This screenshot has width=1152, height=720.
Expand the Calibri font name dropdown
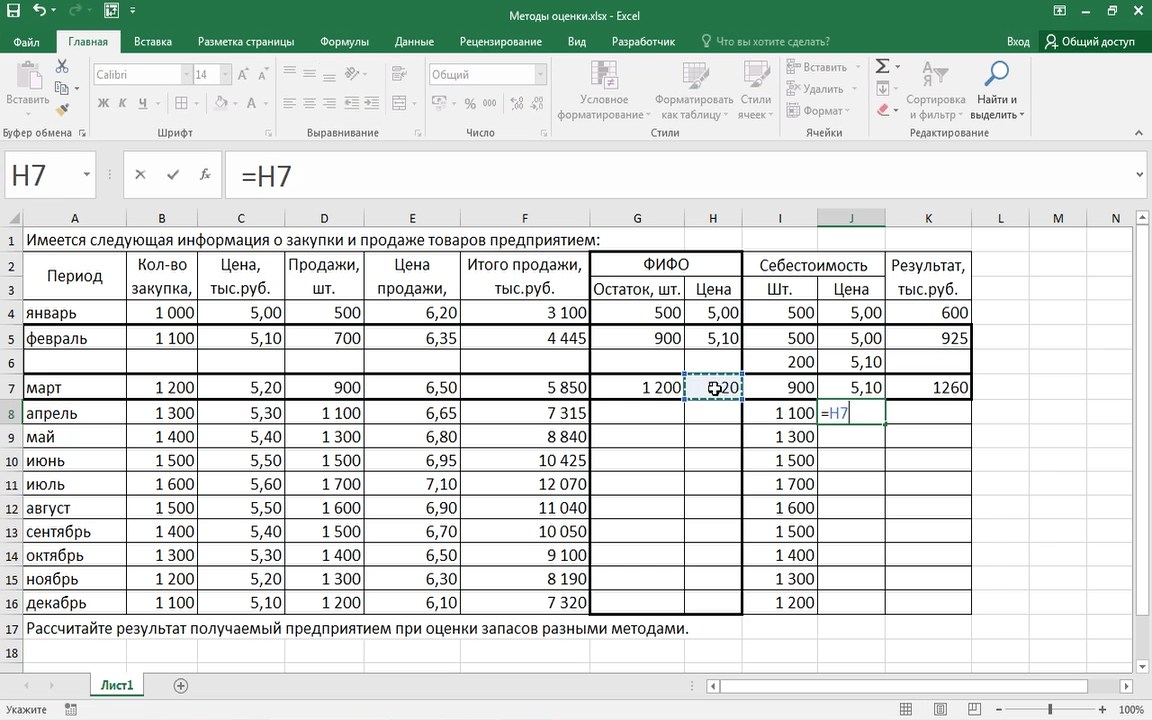click(186, 75)
